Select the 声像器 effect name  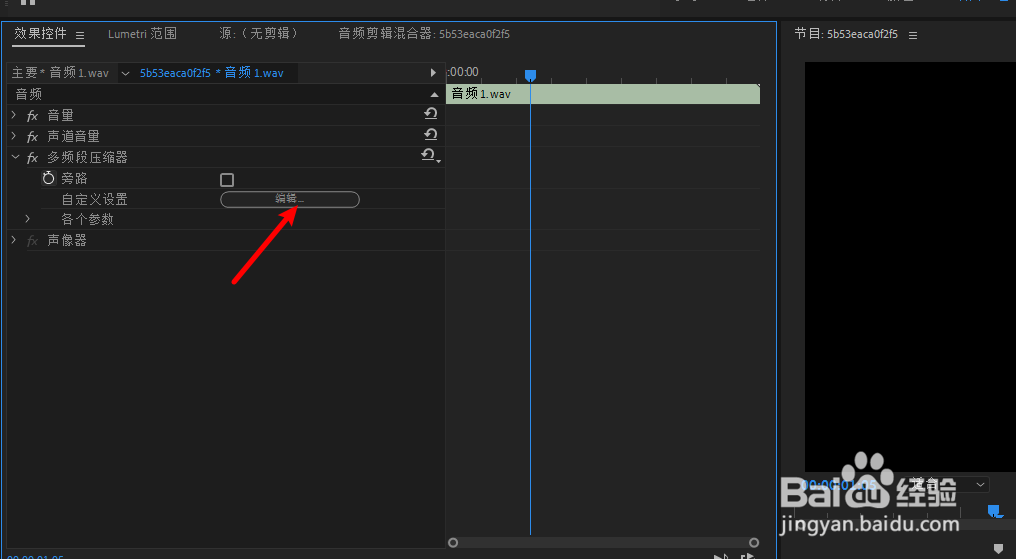[67, 240]
